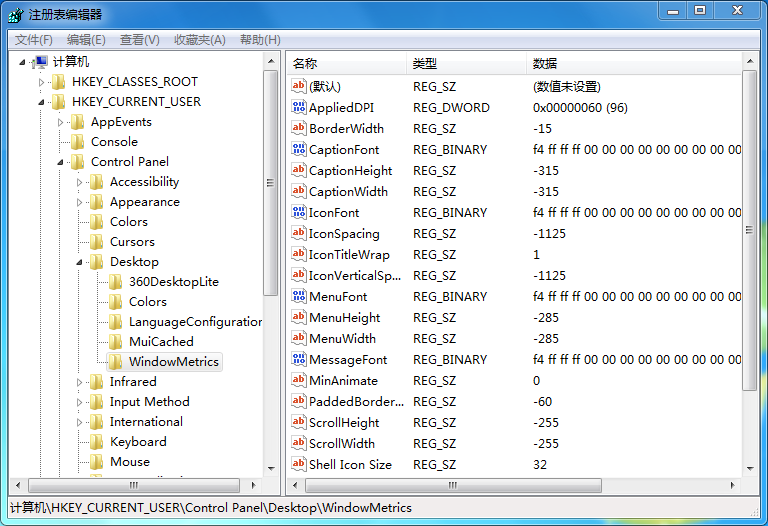Viewport: 768px width, 526px height.
Task: Click the IconTitleWrap string value icon
Action: tap(298, 255)
